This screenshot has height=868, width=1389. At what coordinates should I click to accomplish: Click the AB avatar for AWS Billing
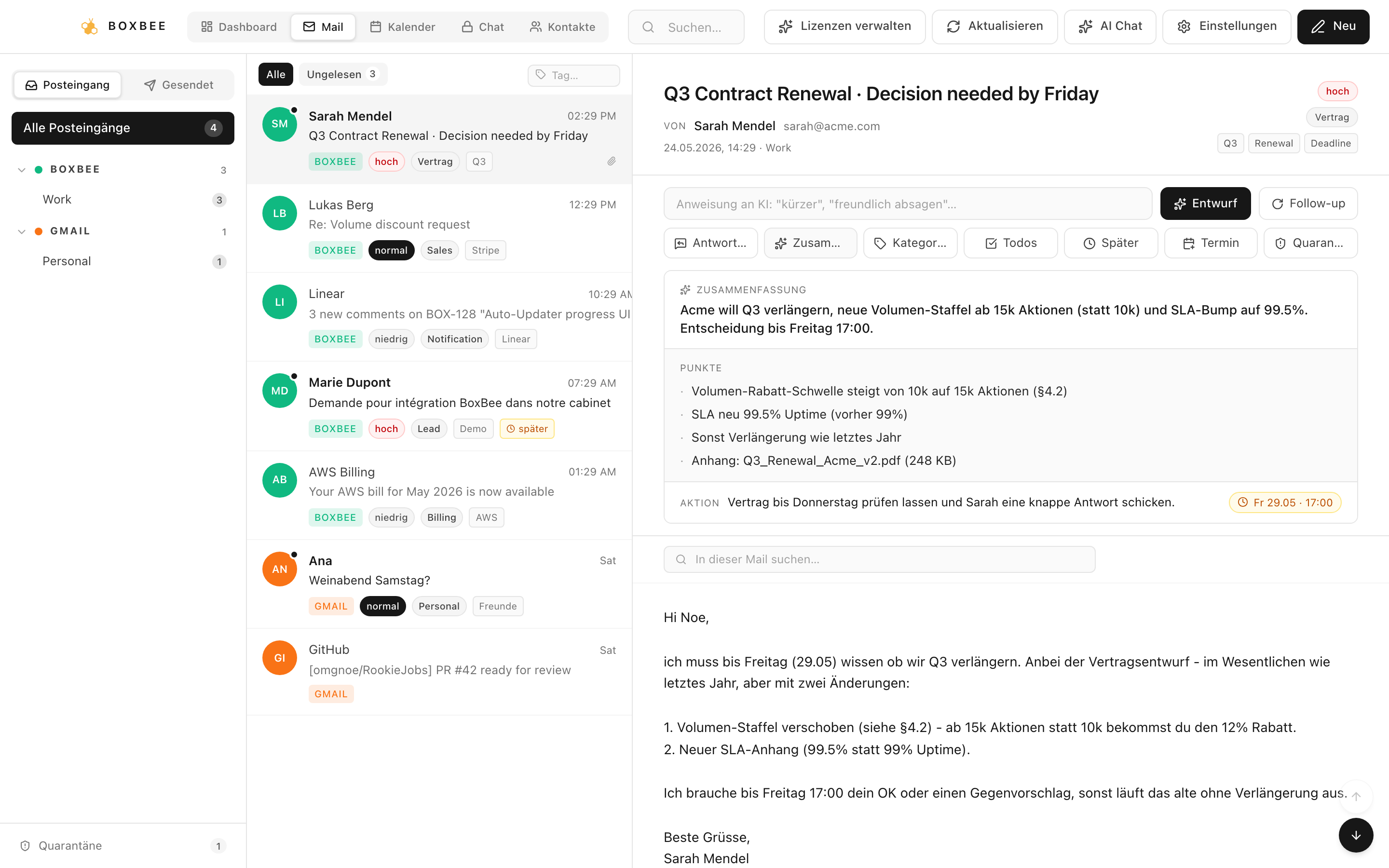[280, 480]
